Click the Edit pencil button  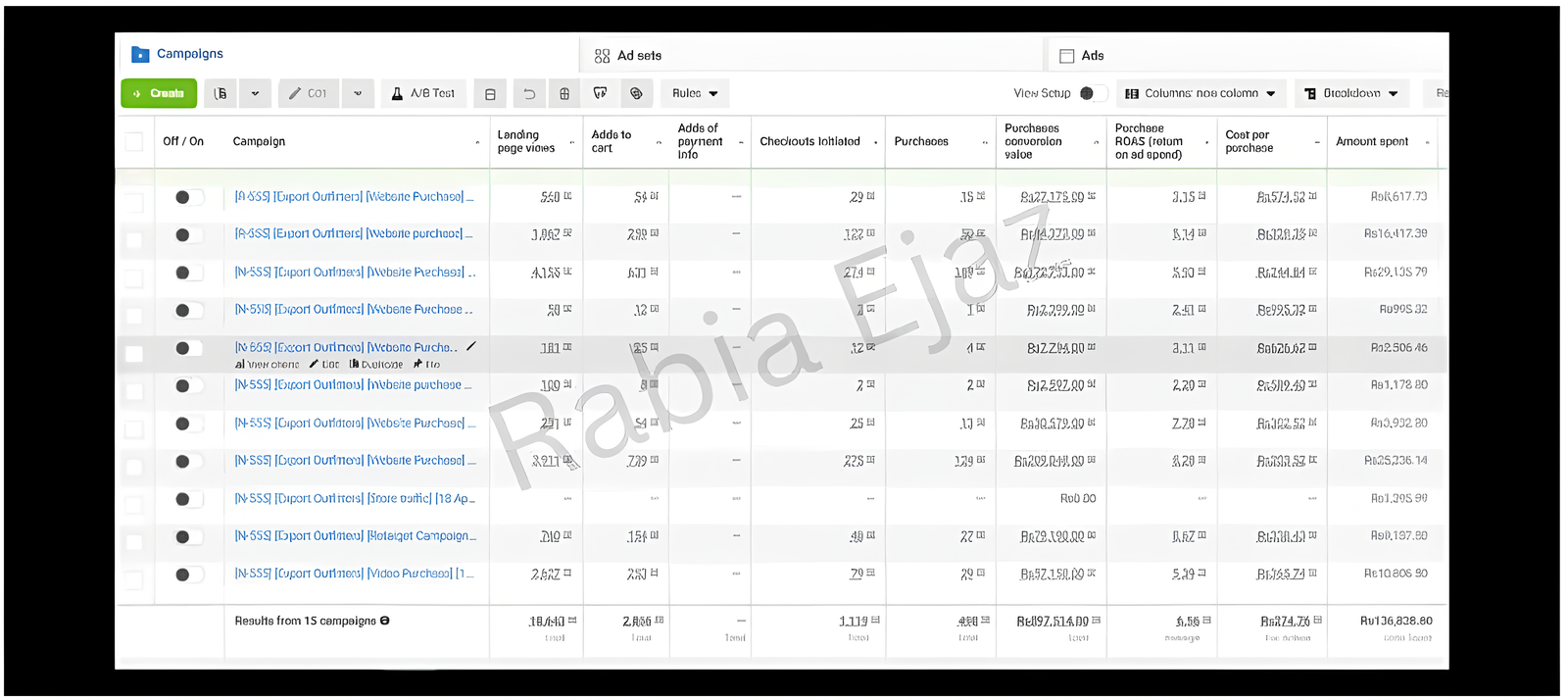(x=308, y=93)
